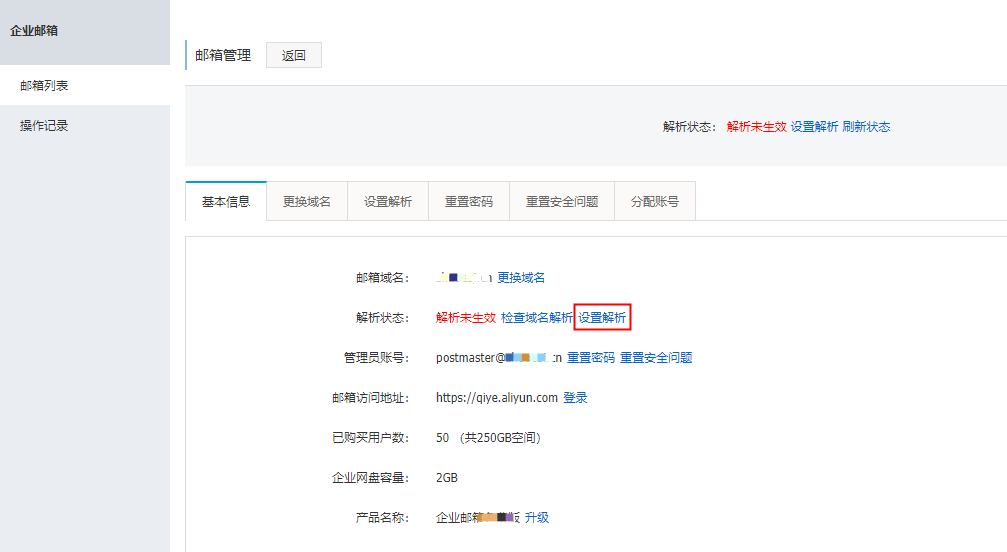The width and height of the screenshot is (1007, 552).
Task: Open the 分配账号 tab
Action: coord(655,201)
